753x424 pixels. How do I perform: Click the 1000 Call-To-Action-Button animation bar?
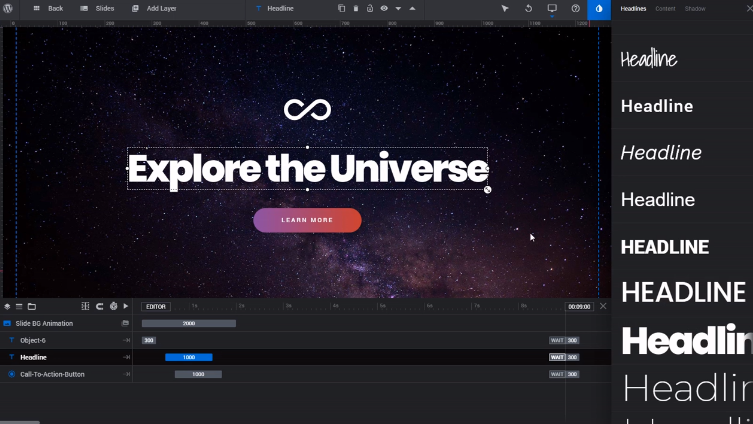click(x=198, y=374)
